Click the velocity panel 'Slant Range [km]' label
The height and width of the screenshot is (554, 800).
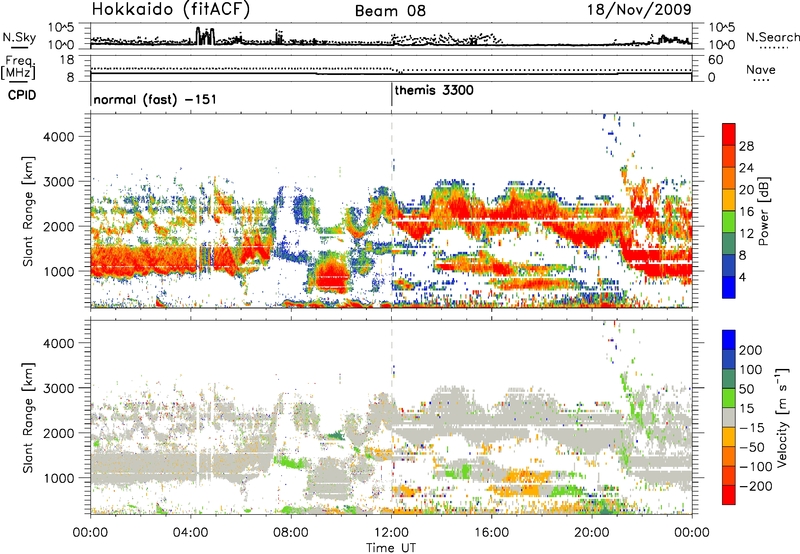pyautogui.click(x=28, y=417)
